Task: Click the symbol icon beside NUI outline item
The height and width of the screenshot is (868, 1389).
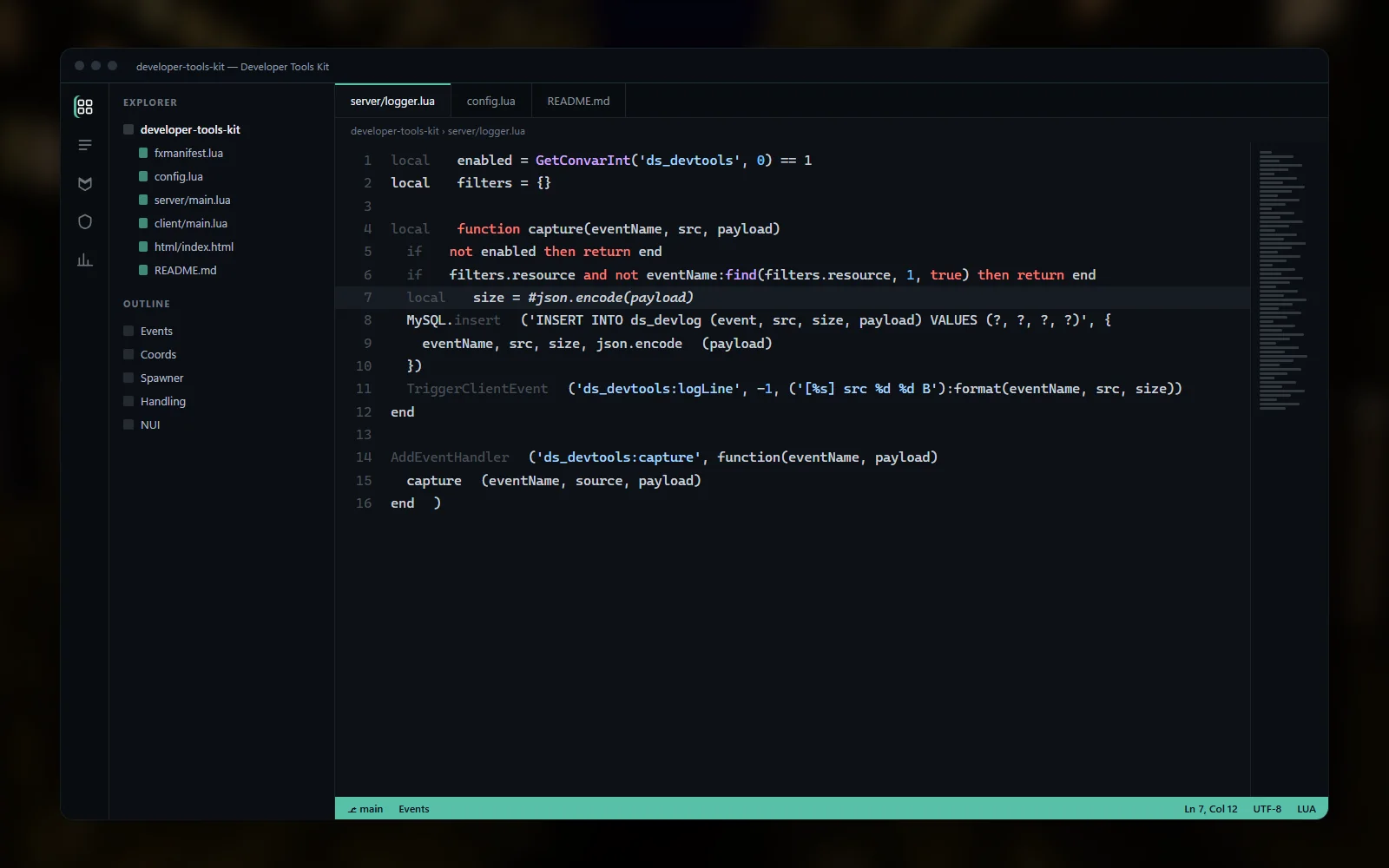Action: [x=128, y=424]
